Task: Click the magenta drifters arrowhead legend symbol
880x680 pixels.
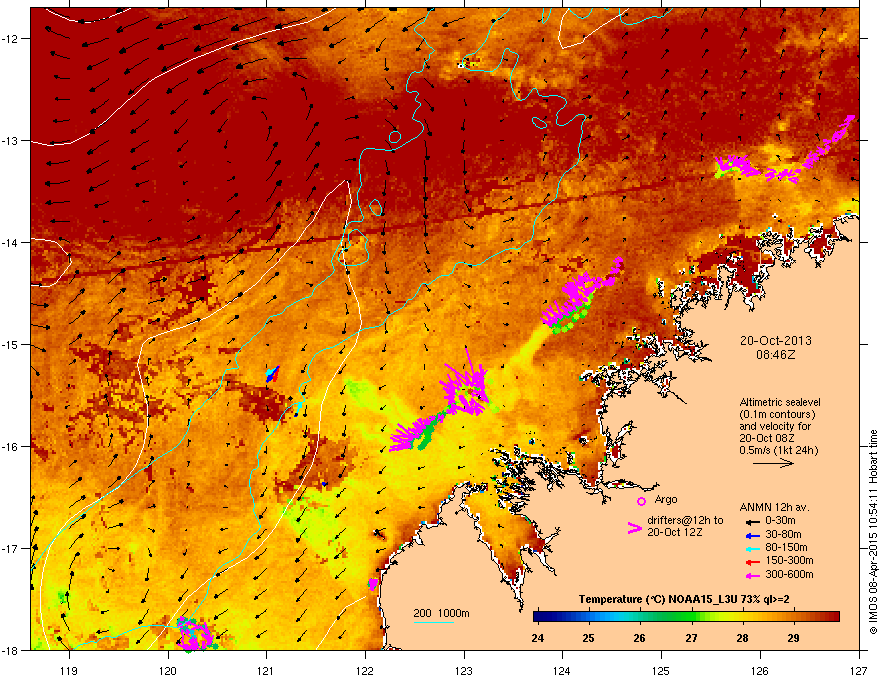Action: (634, 528)
